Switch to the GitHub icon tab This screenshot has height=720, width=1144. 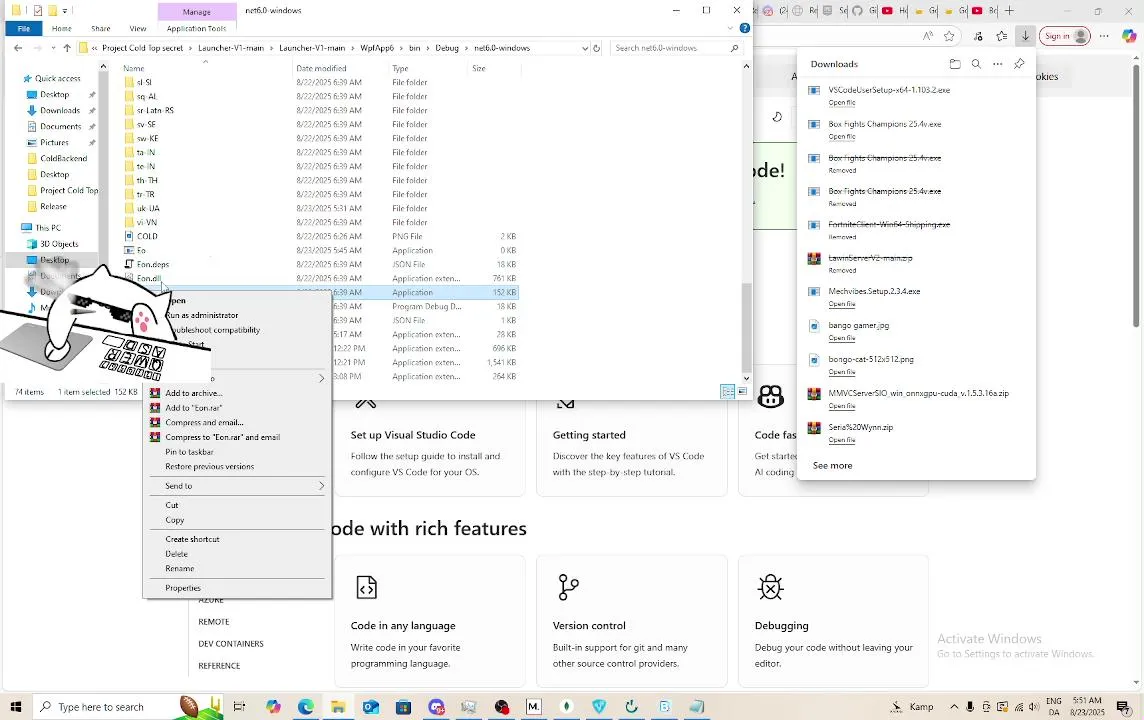tap(857, 10)
